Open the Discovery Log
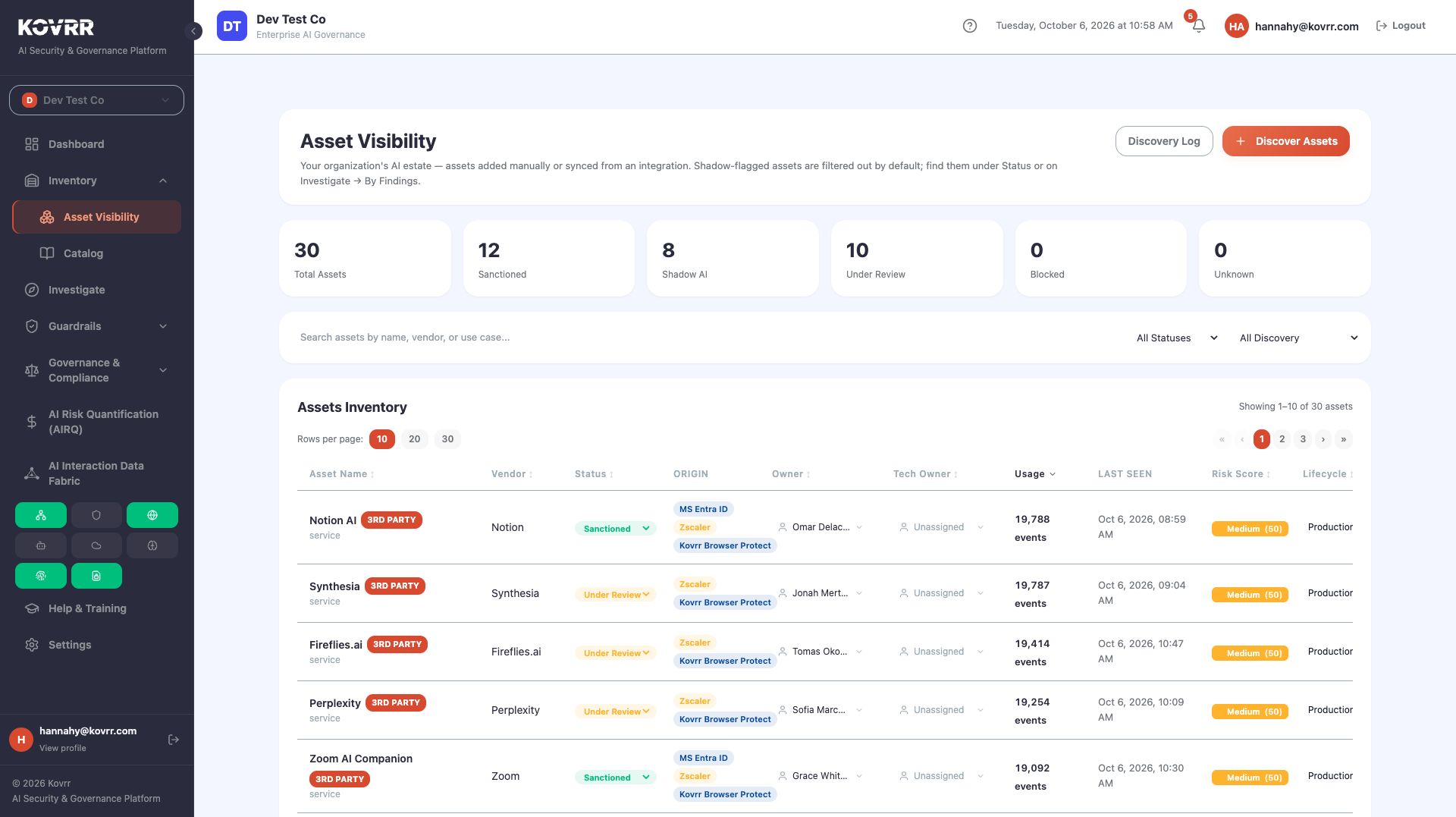This screenshot has height=817, width=1456. pyautogui.click(x=1164, y=141)
